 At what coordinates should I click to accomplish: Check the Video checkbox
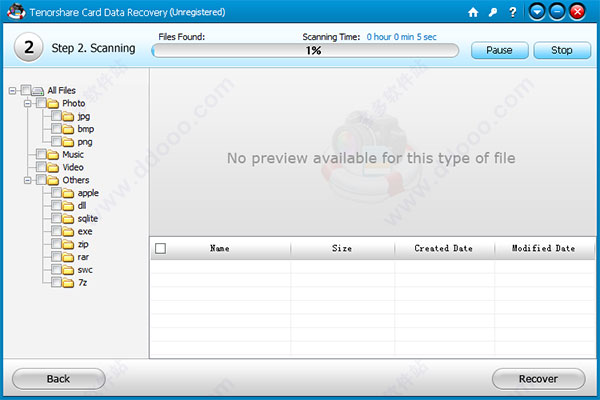click(41, 167)
